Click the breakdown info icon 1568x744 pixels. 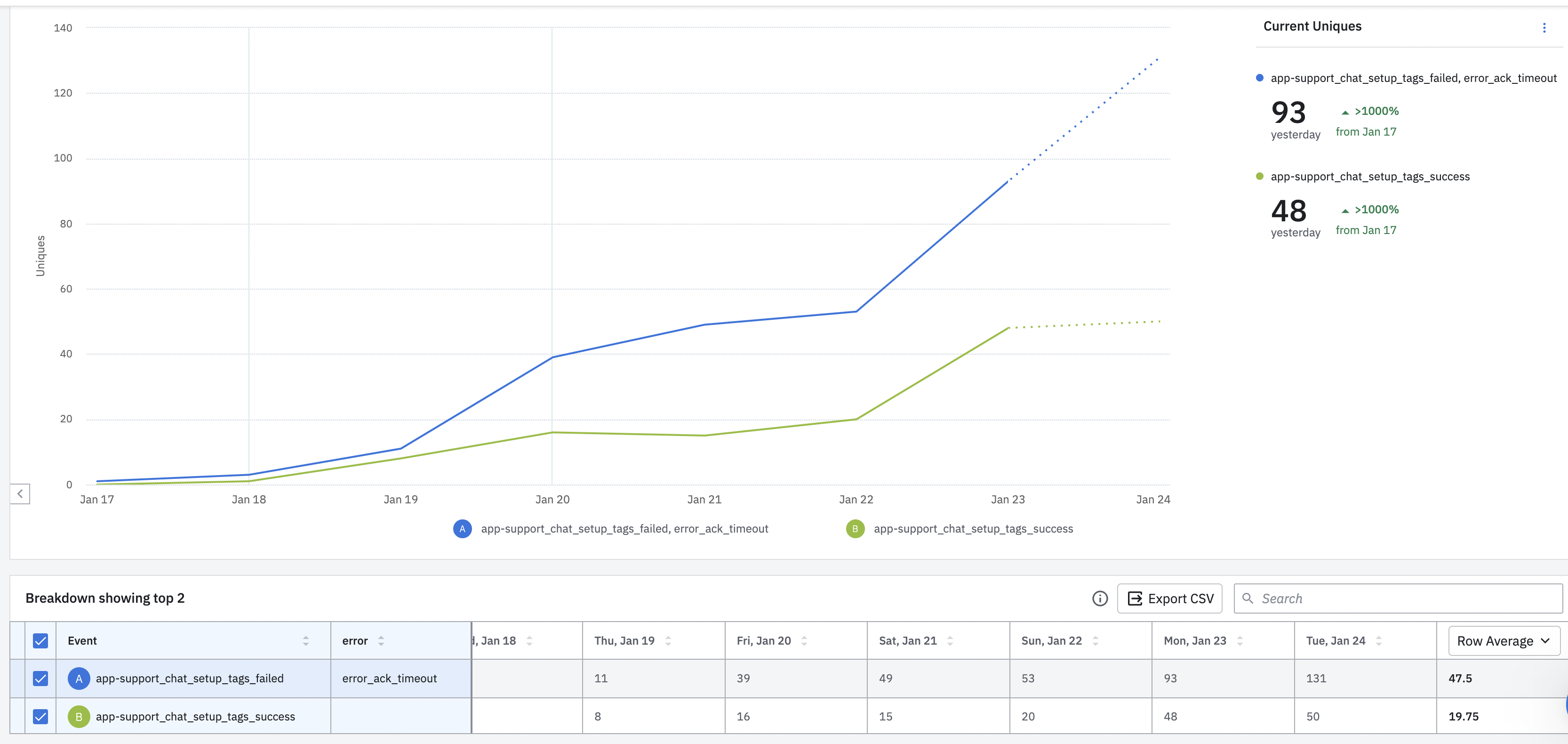[1099, 598]
